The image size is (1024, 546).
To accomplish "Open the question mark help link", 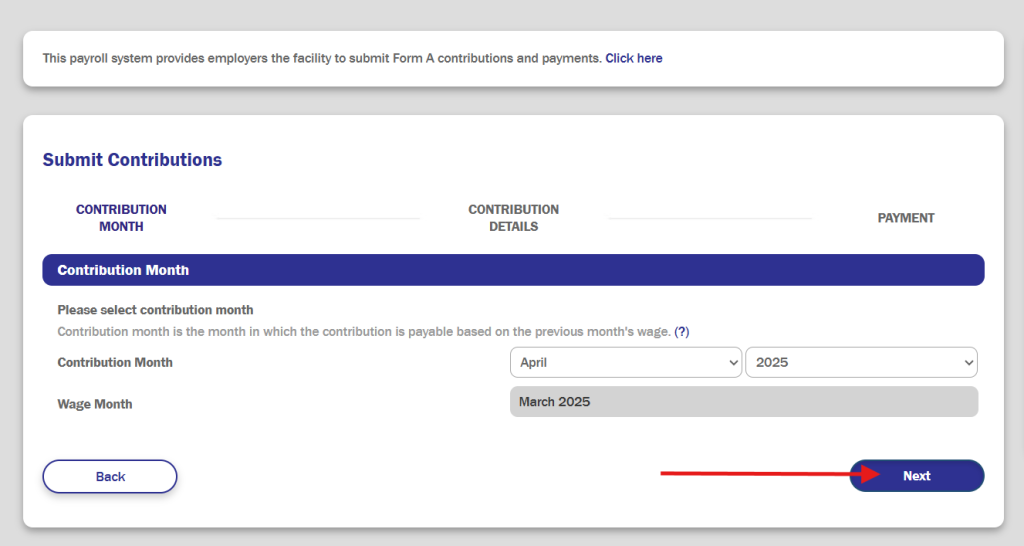I will (x=681, y=332).
